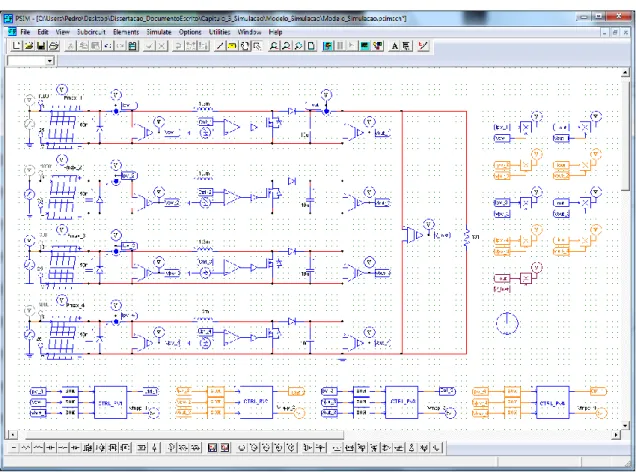Viewport: 636px width, 472px height.
Task: Open the Utilities menu
Action: coord(219,32)
